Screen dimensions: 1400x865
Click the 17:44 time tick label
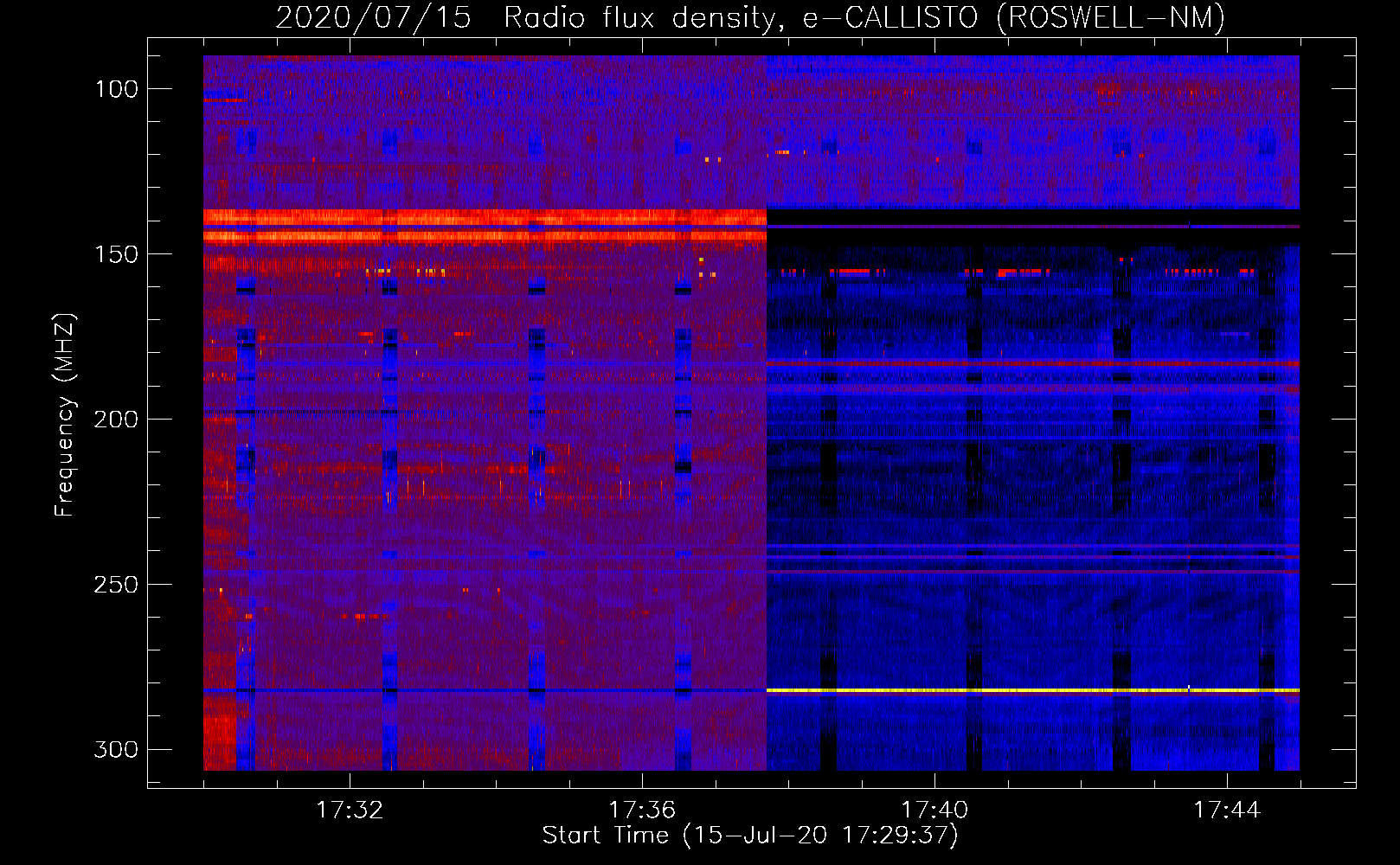1227,811
